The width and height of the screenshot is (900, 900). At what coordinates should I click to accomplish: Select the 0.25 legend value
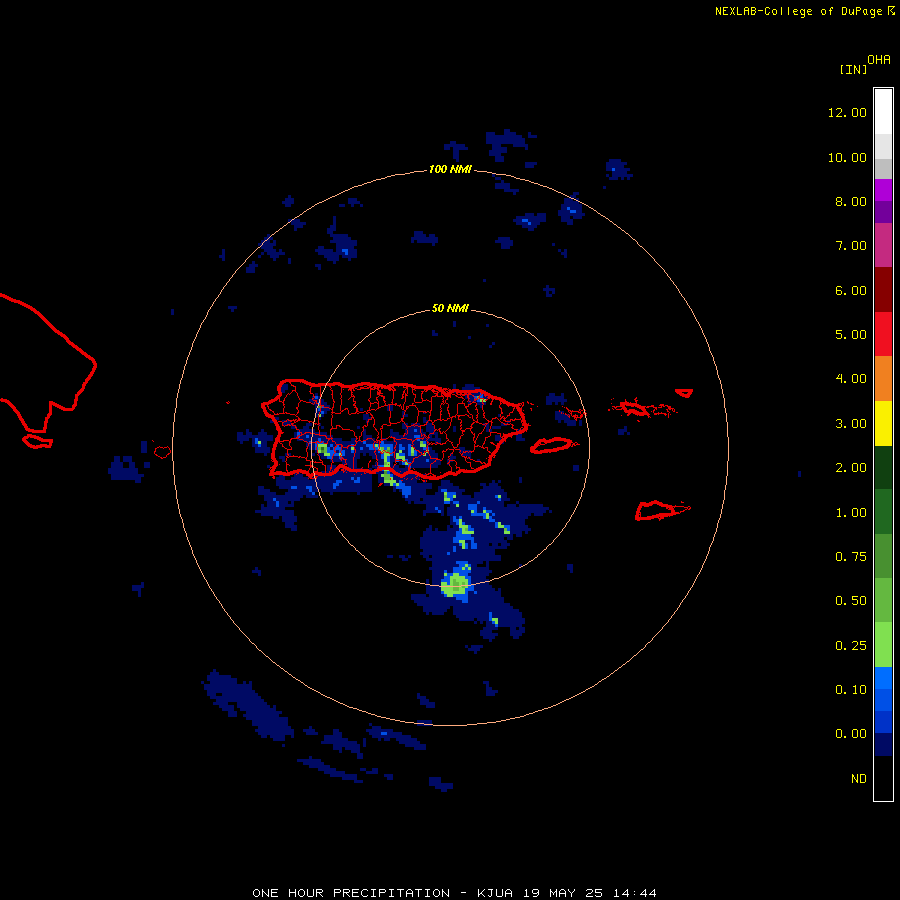851,646
